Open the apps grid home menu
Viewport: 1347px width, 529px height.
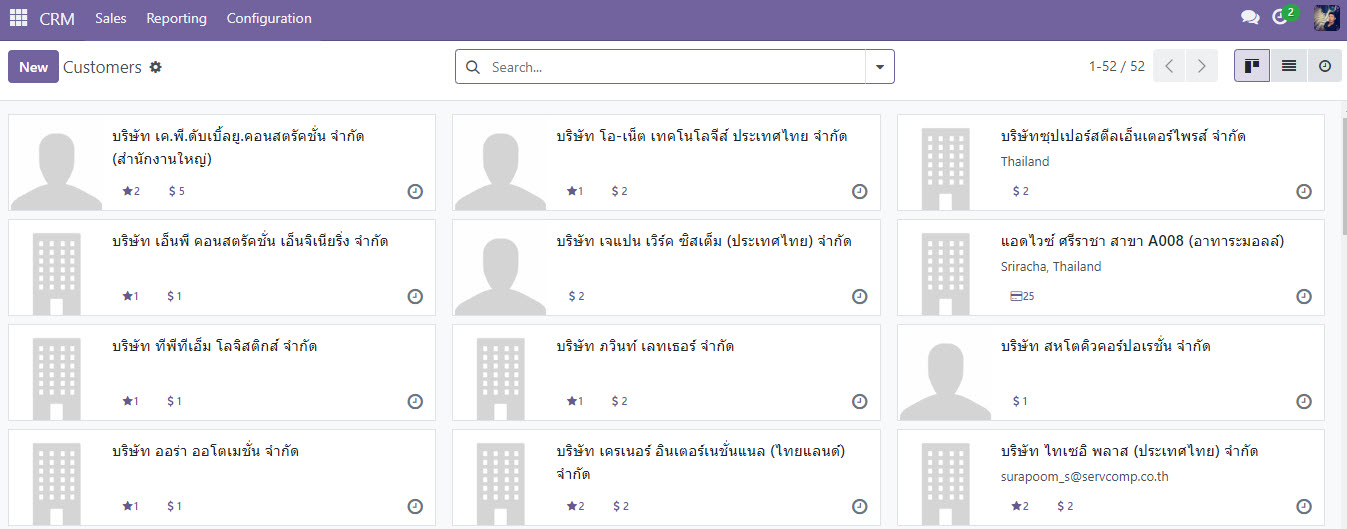[18, 18]
